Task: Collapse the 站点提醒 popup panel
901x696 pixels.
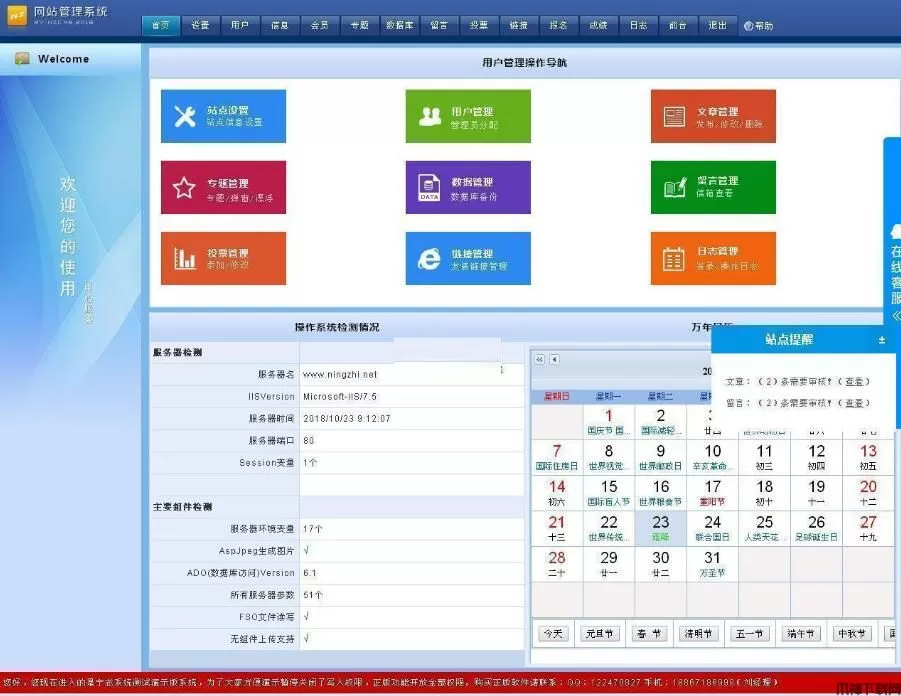Action: pyautogui.click(x=882, y=340)
